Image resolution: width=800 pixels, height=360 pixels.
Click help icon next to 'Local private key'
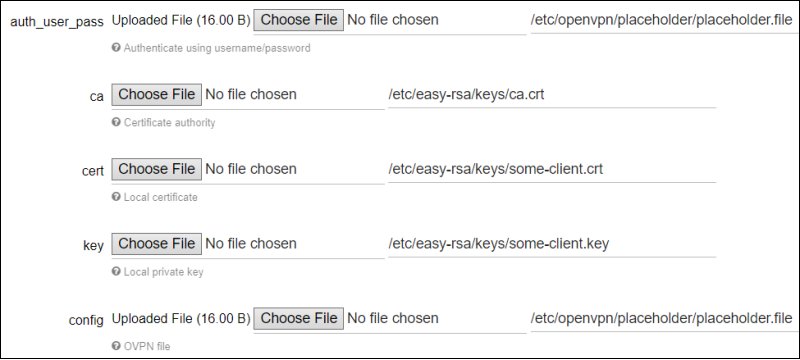click(x=116, y=272)
